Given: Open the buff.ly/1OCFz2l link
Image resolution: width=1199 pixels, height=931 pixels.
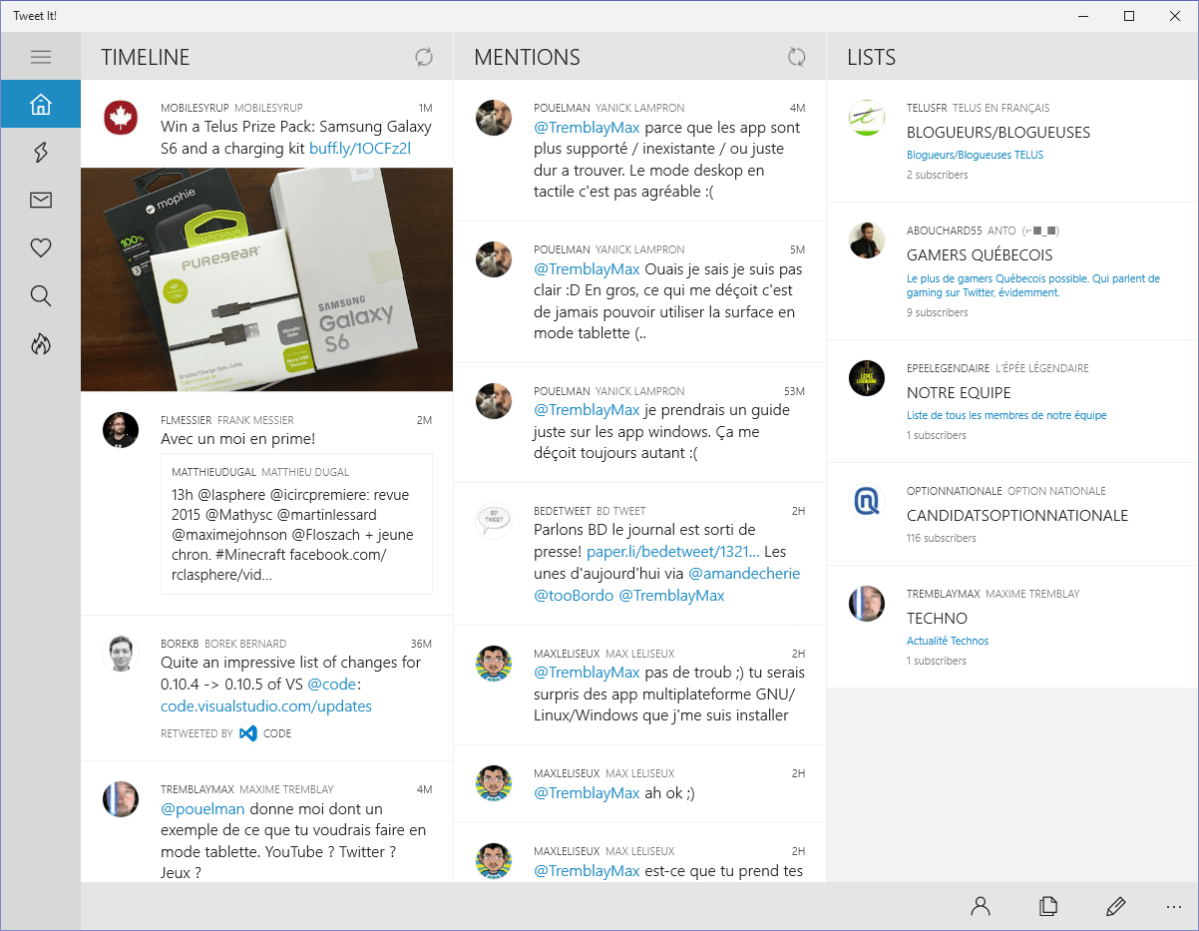Looking at the screenshot, I should 360,149.
